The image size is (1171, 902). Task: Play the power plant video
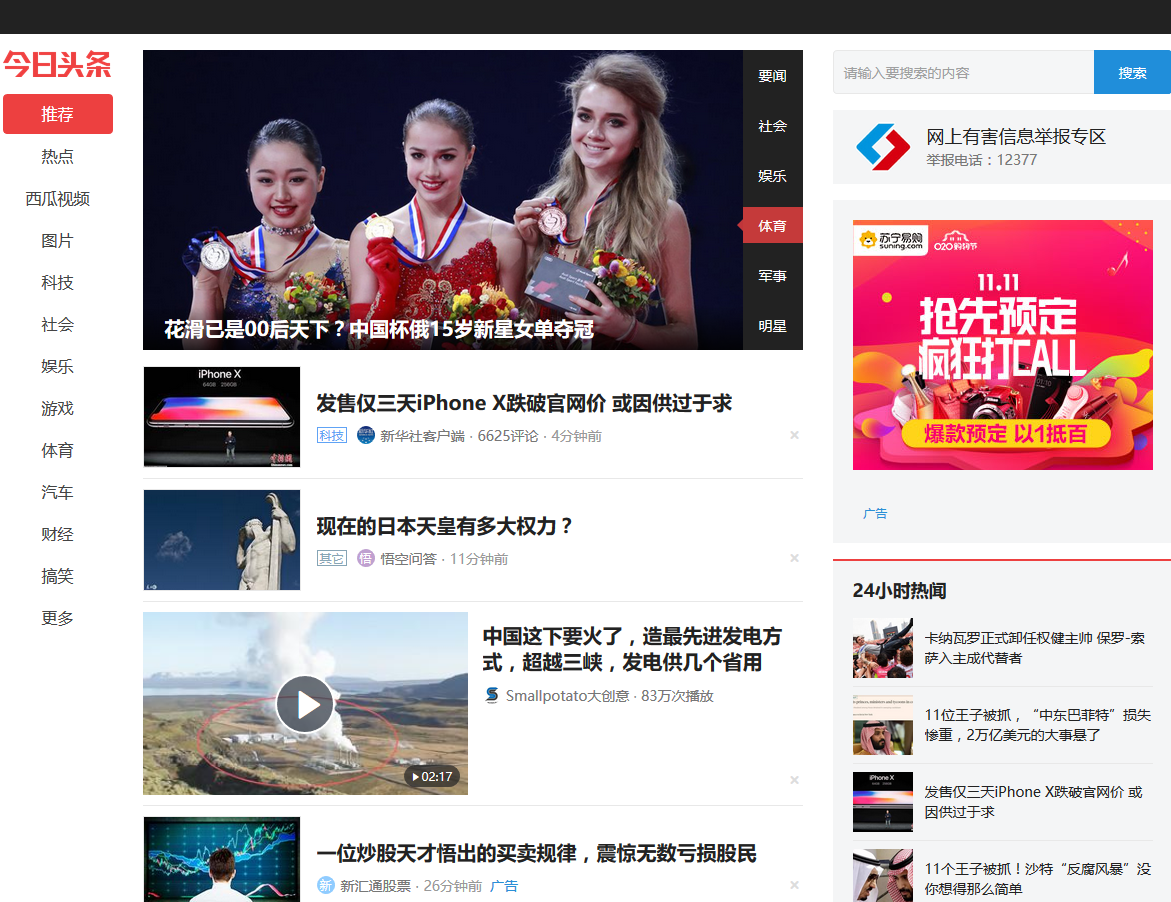point(305,704)
